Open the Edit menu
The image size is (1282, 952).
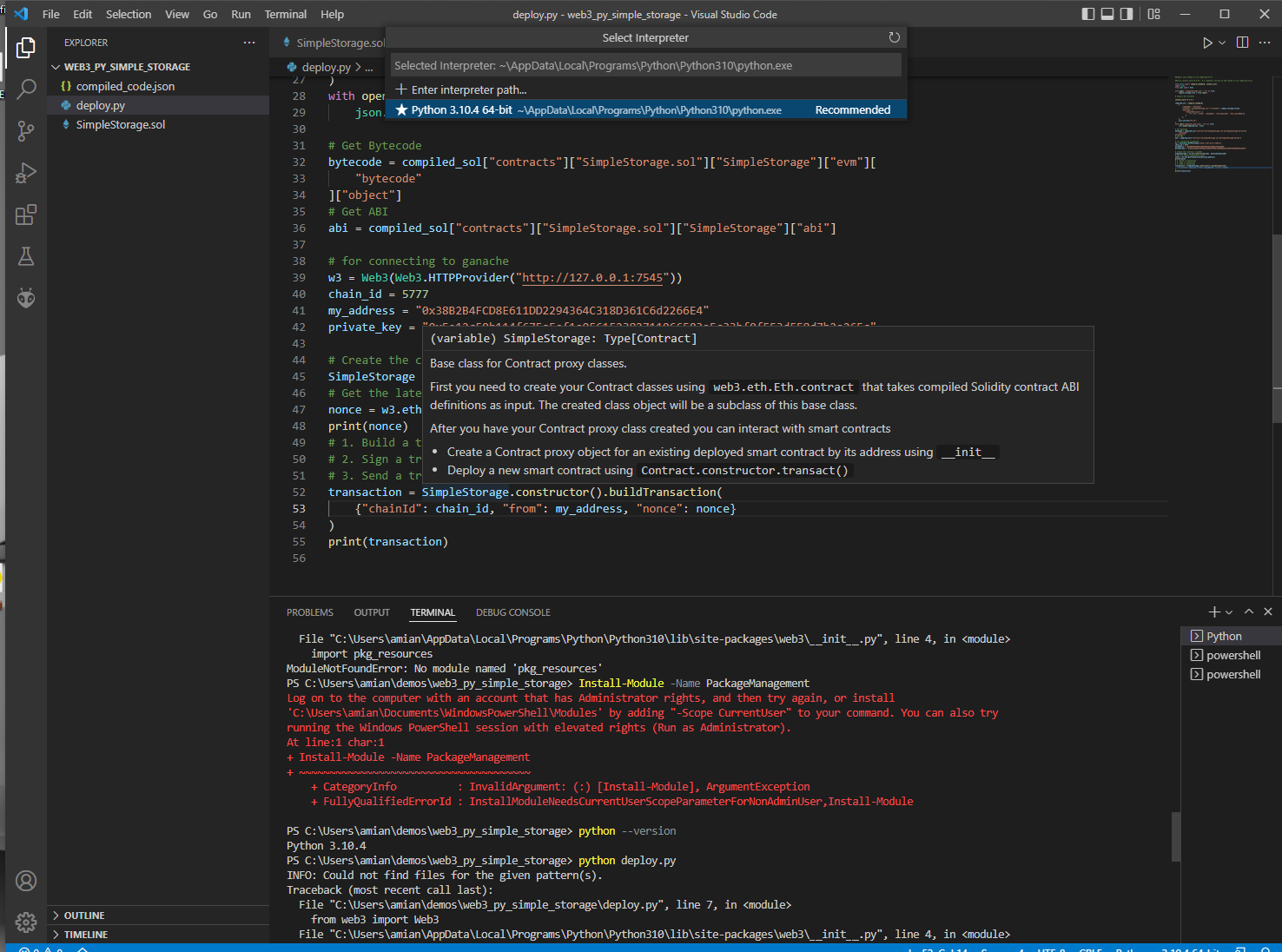[83, 14]
